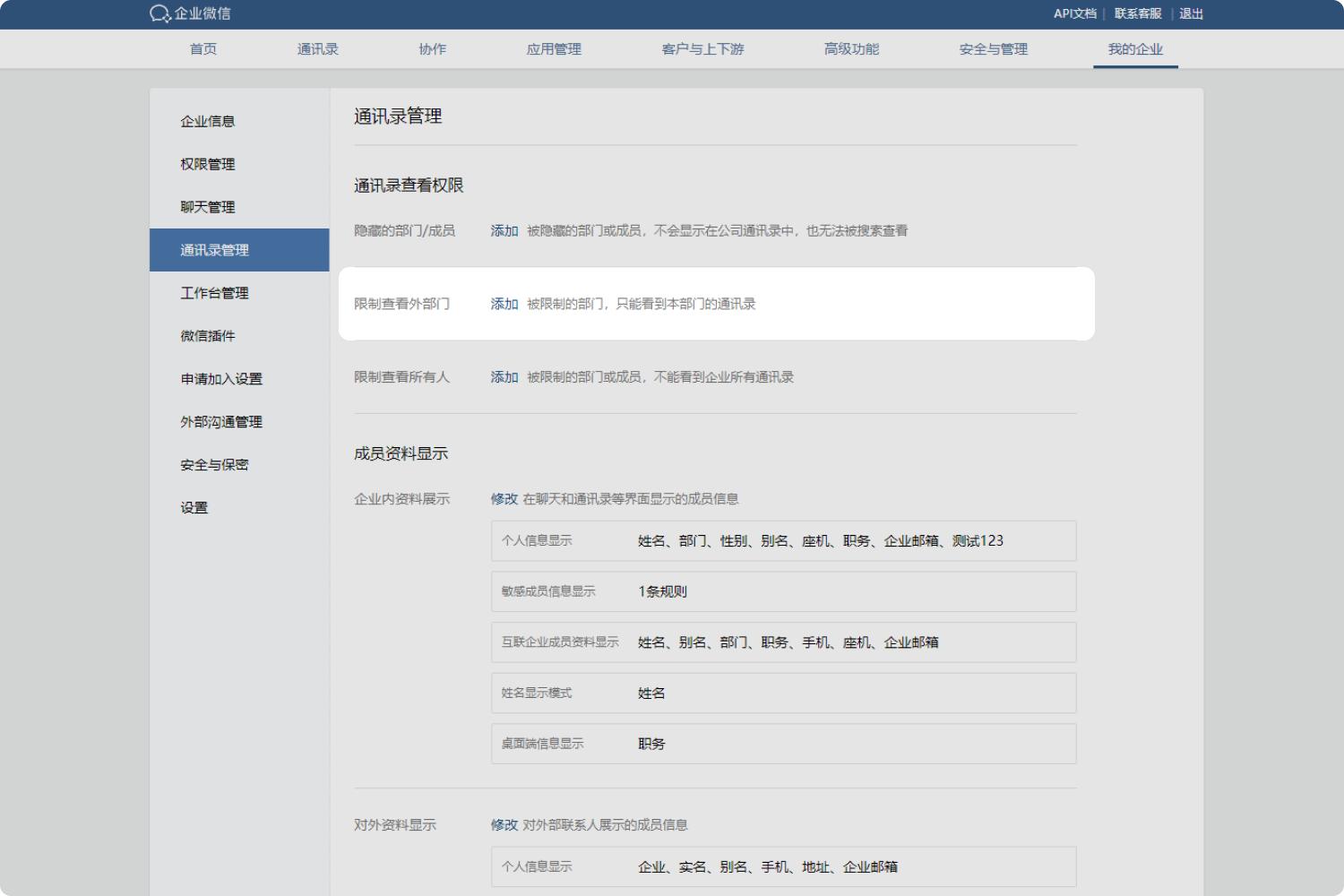
Task: Click 修改 for 对外资料显示
Action: [504, 825]
